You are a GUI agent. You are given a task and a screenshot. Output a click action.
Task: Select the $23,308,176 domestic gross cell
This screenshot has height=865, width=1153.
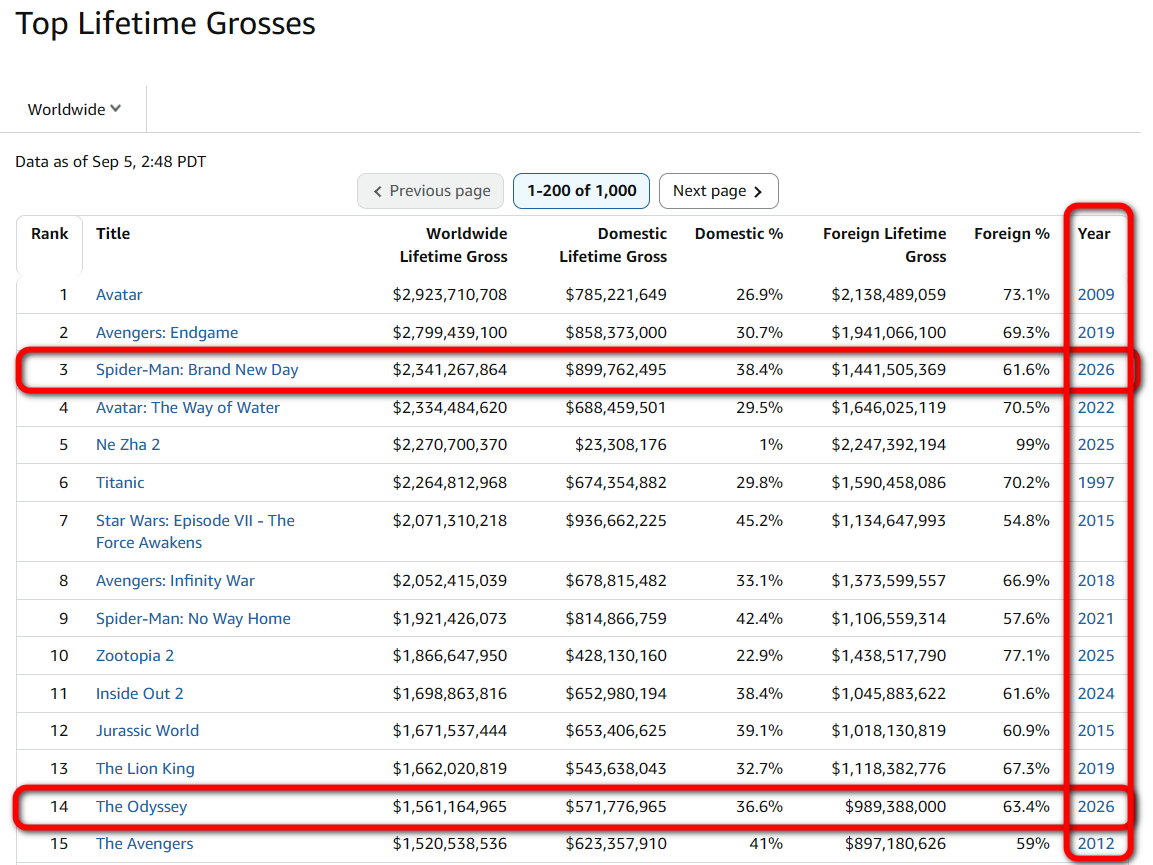click(621, 445)
